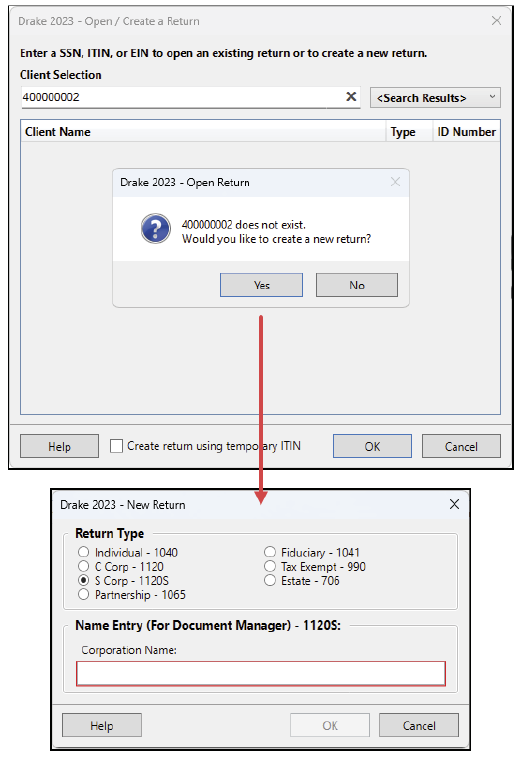Click Cancel in New Return dialog
Viewport: 521px width, 759px height.
coord(419,725)
